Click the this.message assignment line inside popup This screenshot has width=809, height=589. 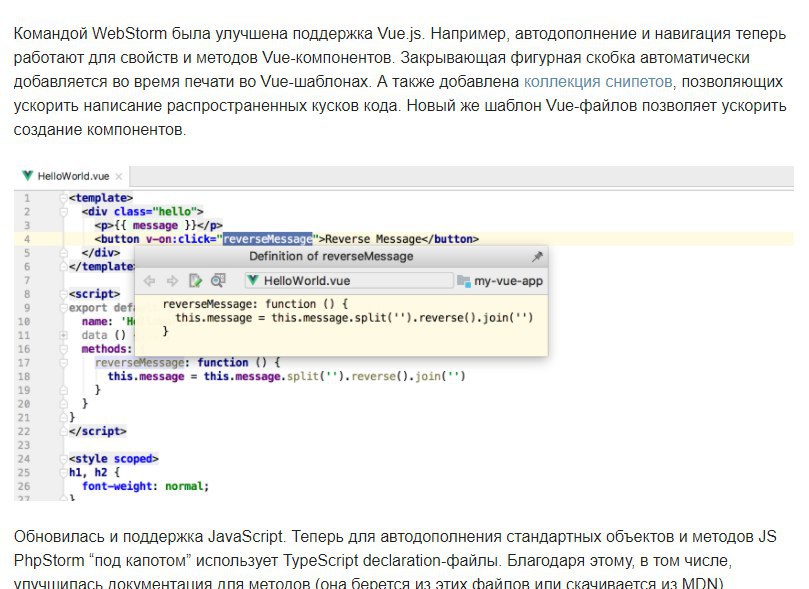[x=354, y=318]
